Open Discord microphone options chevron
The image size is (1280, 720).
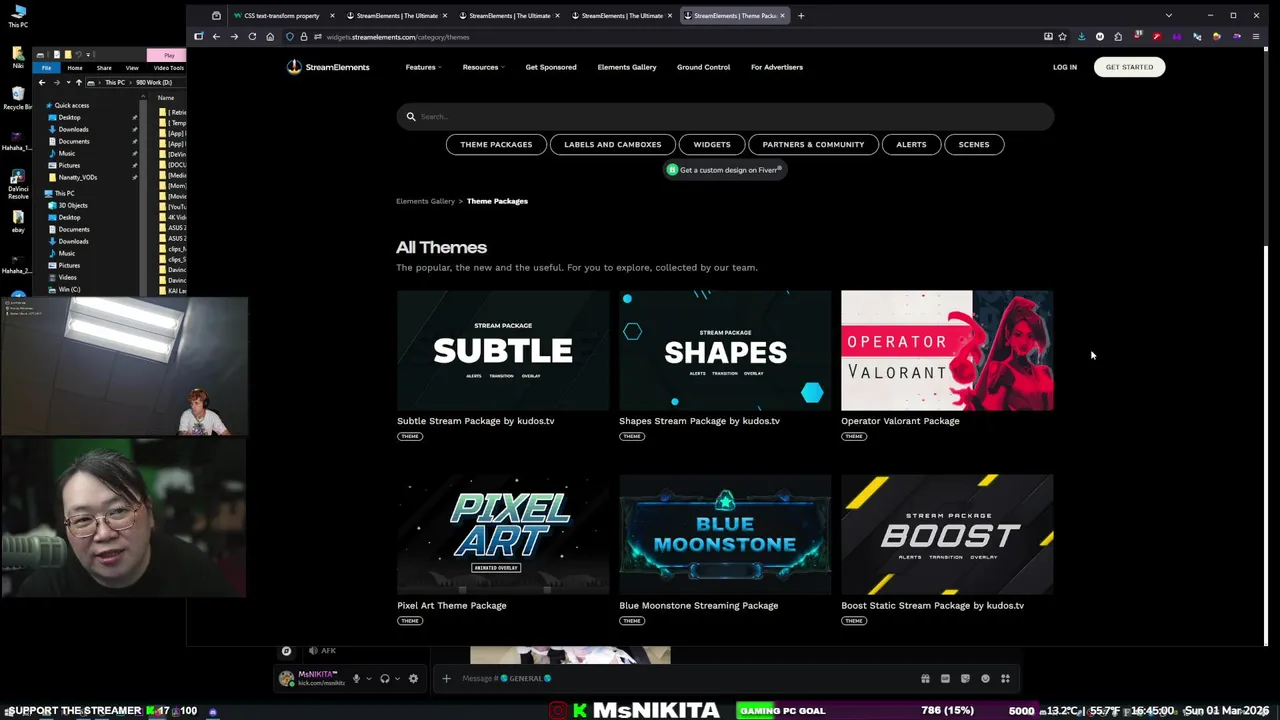(x=368, y=678)
